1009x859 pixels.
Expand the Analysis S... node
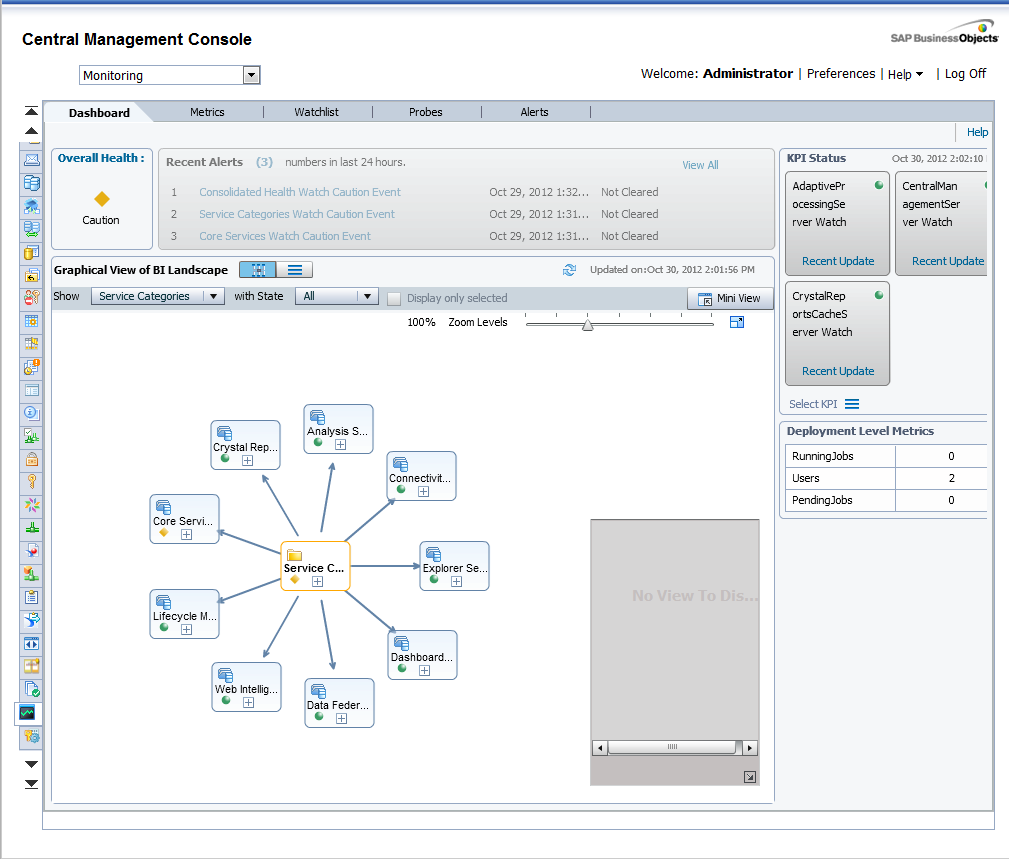click(340, 445)
